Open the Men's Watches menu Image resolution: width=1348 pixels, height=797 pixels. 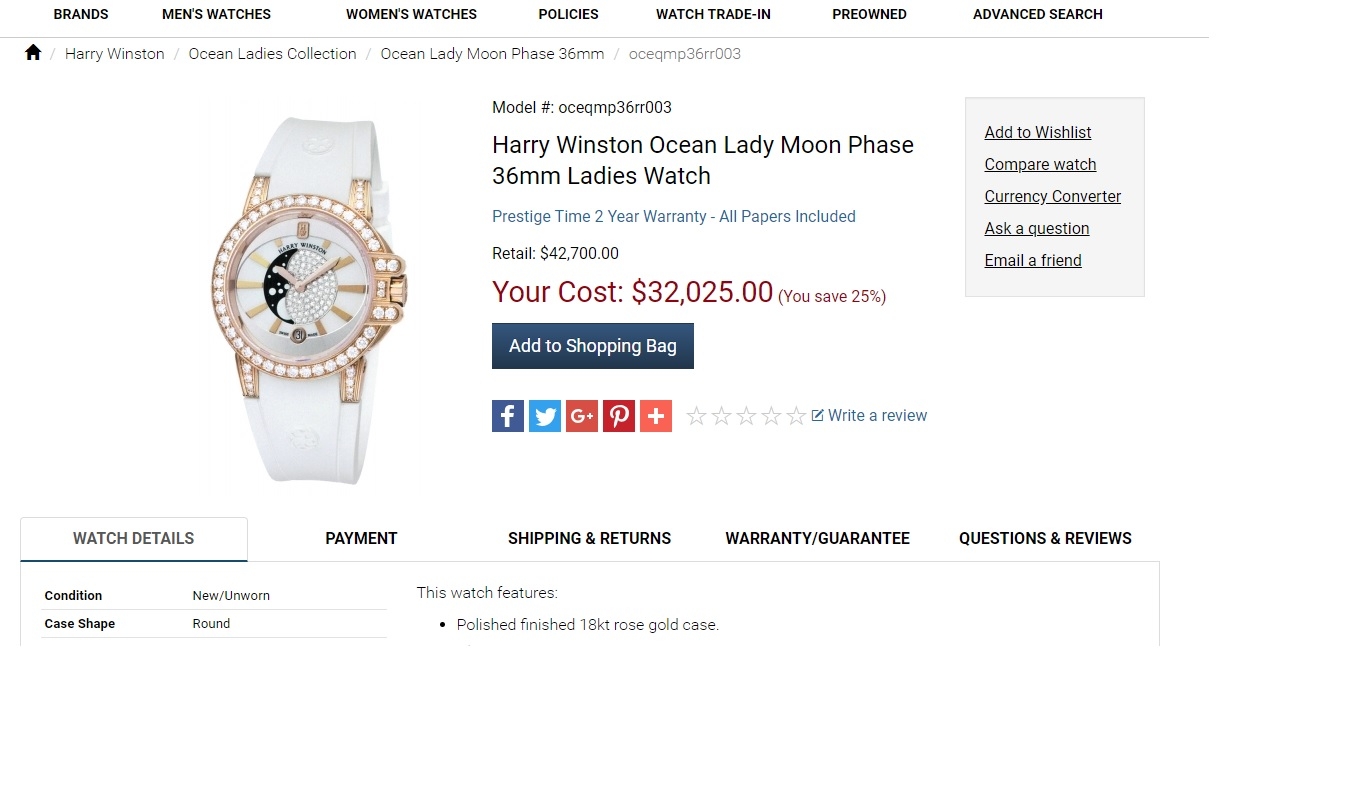click(216, 14)
